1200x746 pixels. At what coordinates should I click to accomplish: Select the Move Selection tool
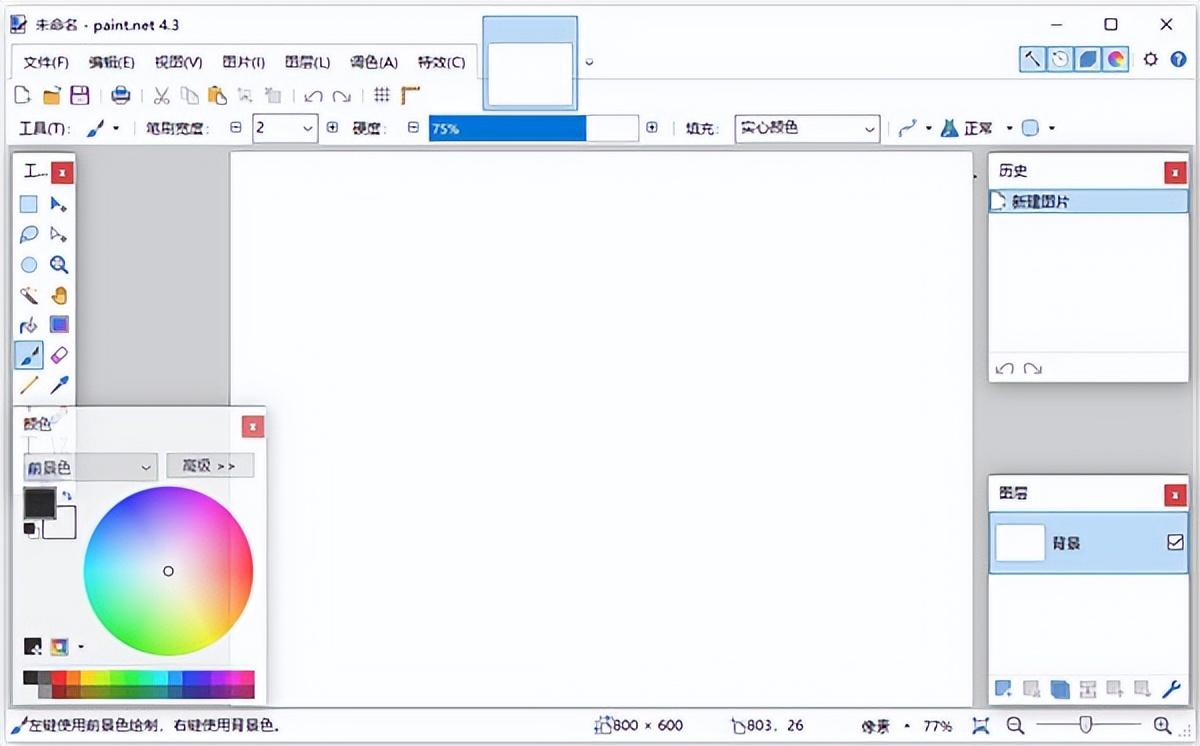(x=59, y=234)
